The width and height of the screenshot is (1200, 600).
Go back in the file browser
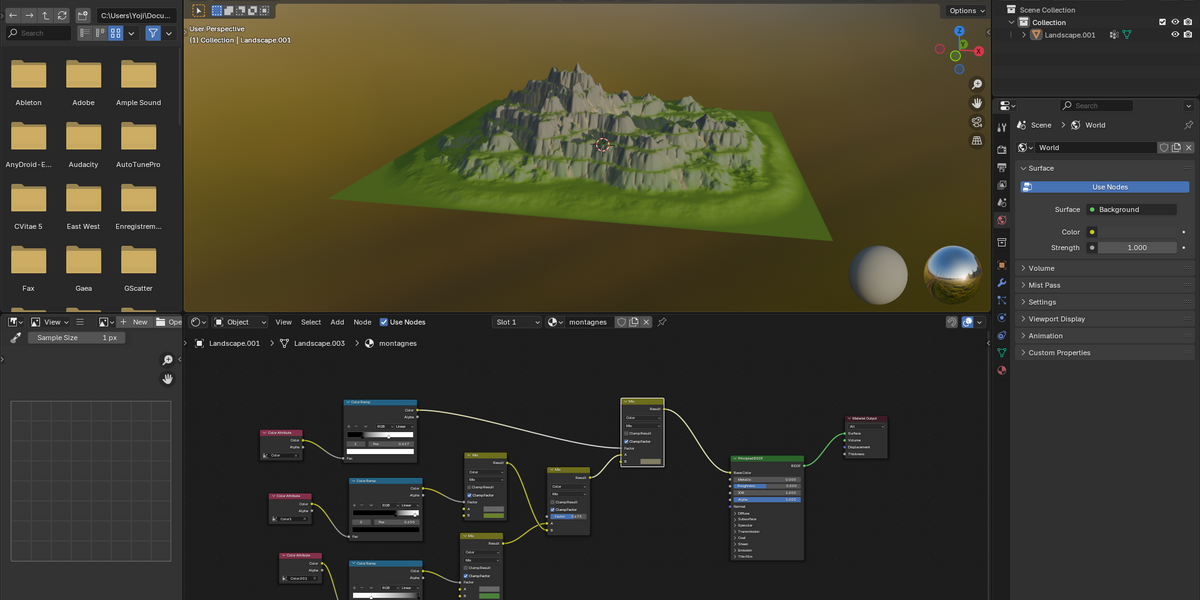coord(13,16)
